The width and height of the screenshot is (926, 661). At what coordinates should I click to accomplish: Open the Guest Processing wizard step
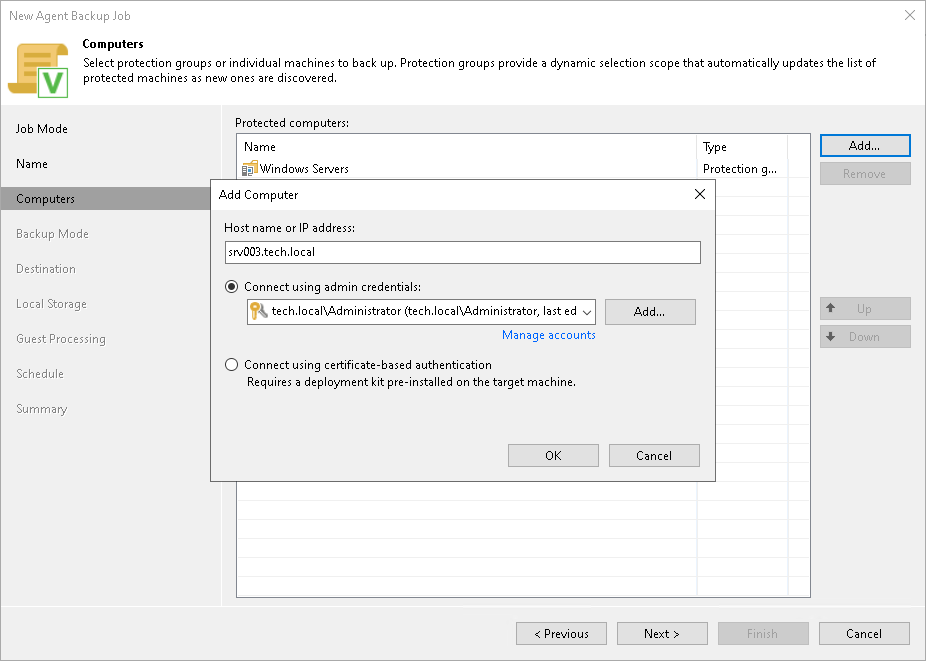click(61, 339)
